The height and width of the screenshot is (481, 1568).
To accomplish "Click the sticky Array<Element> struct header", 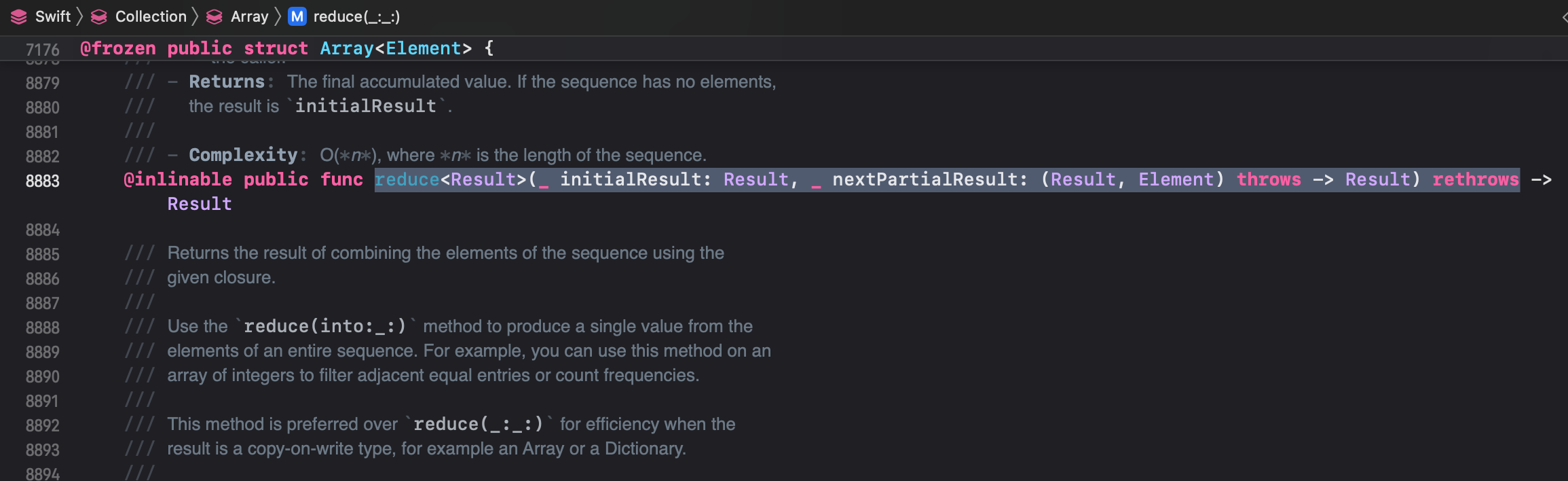I will pos(395,49).
